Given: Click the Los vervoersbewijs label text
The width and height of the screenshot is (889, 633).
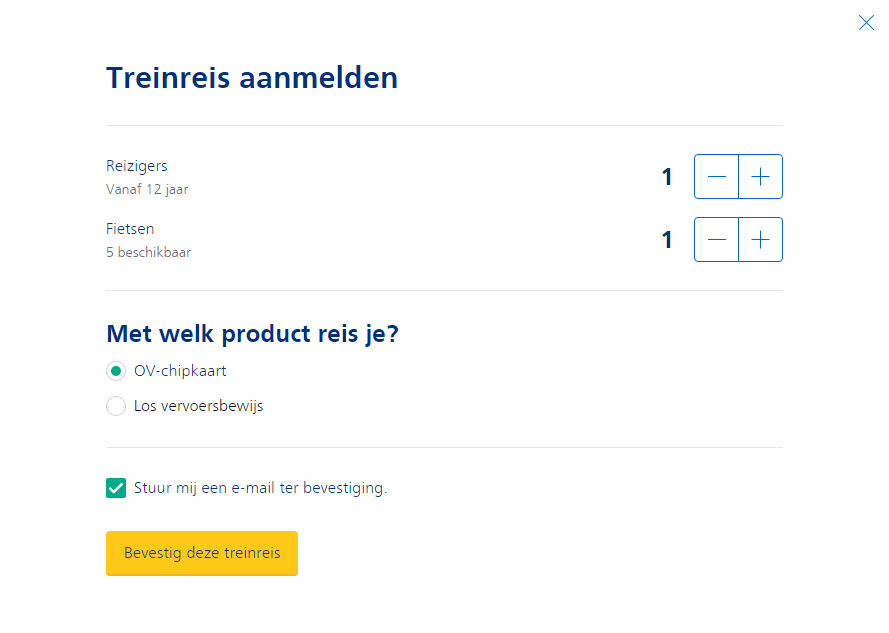Looking at the screenshot, I should click(198, 406).
